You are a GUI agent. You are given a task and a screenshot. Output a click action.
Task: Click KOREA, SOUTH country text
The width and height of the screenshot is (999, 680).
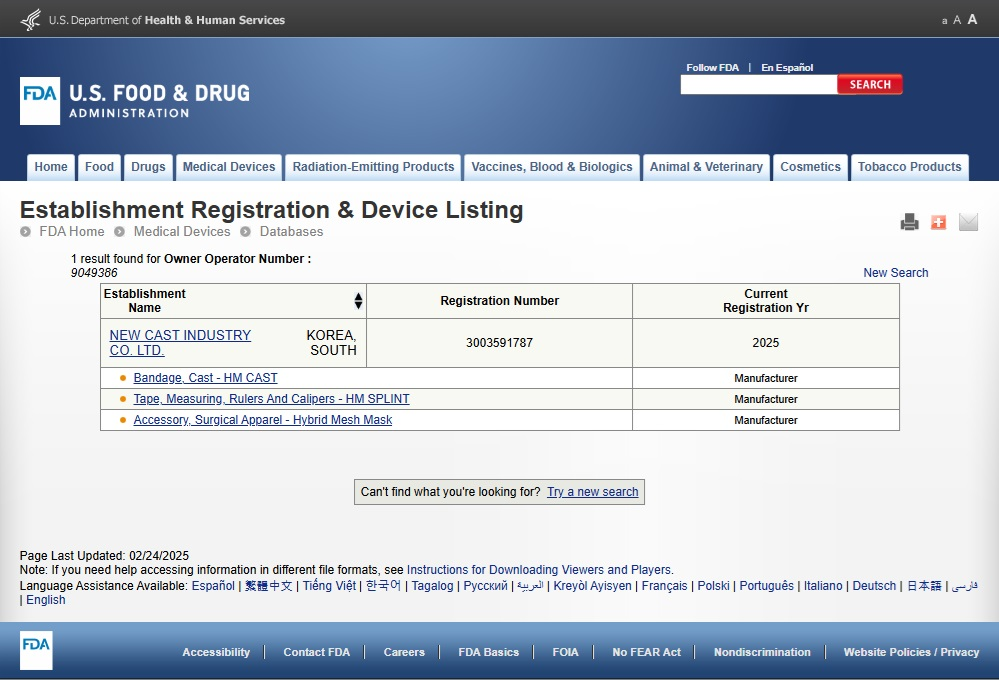(331, 343)
